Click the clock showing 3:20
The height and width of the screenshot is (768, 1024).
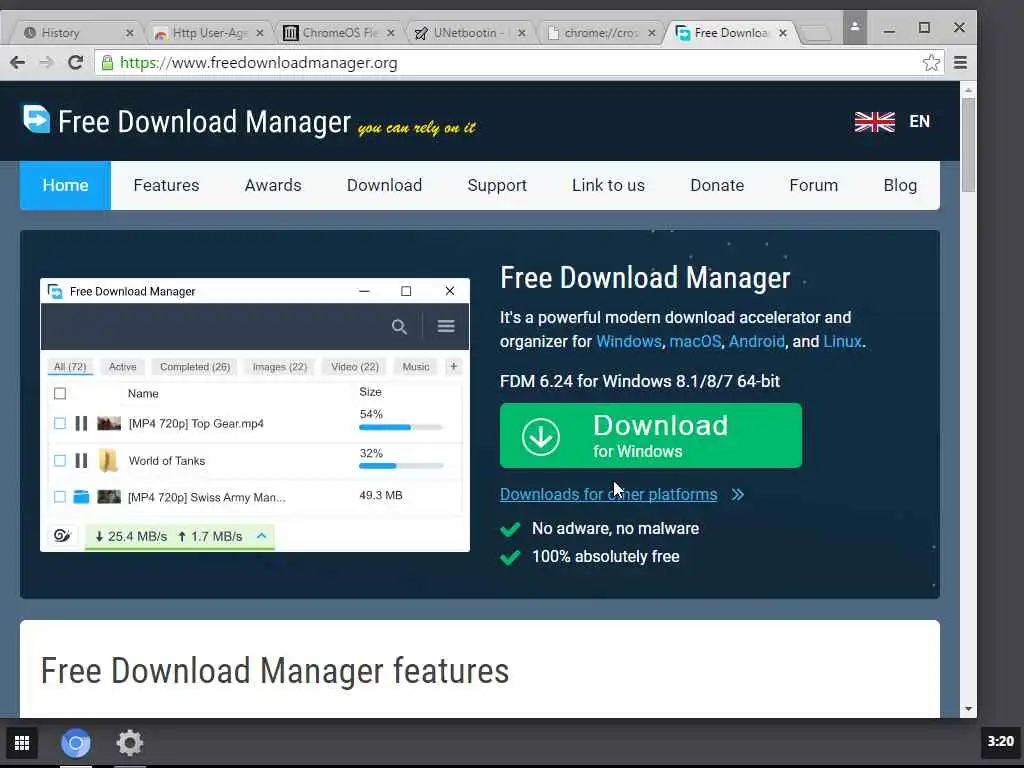point(1000,741)
